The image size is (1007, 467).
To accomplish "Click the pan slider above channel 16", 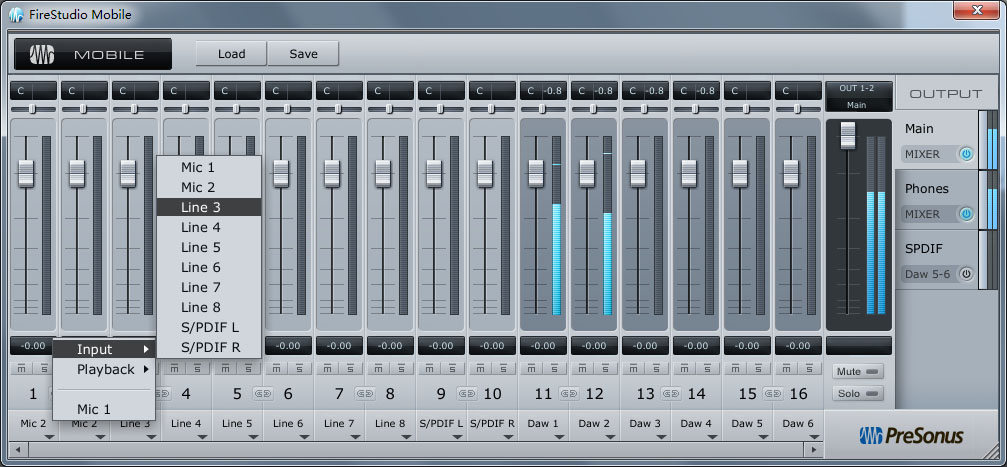I will point(798,109).
